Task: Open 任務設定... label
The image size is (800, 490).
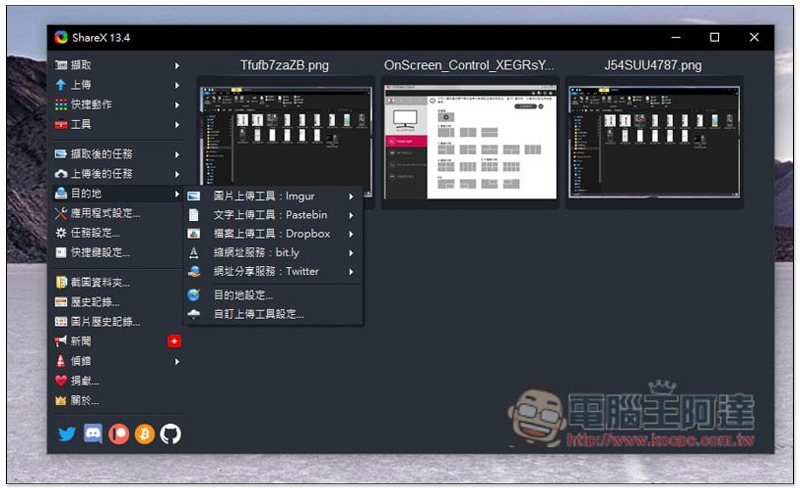Action: (x=95, y=233)
